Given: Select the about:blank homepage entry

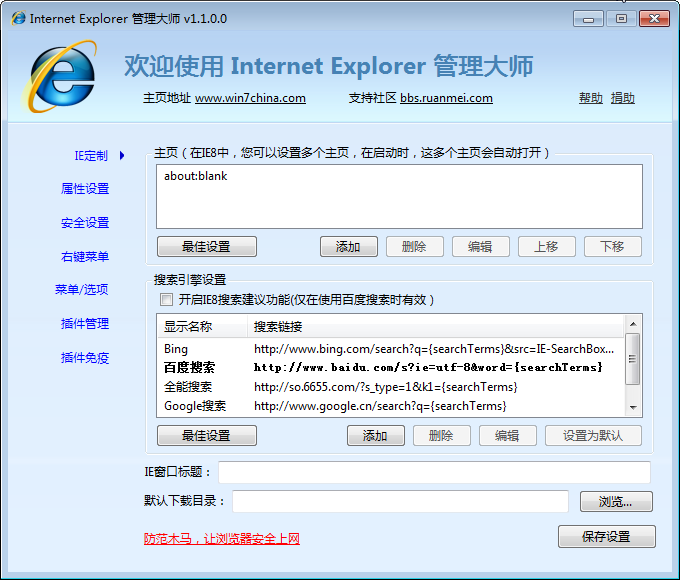Looking at the screenshot, I should 195,176.
